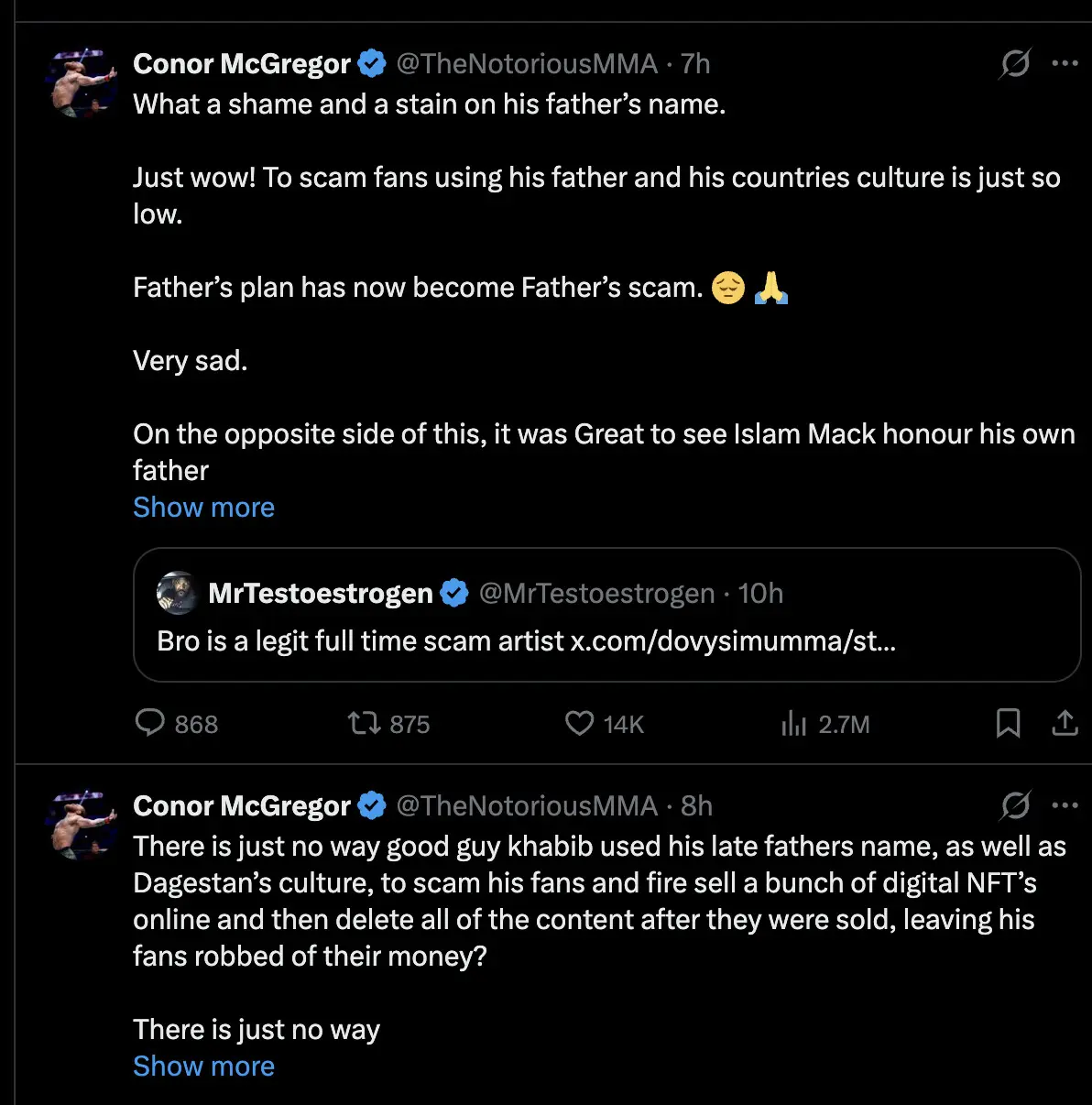Viewport: 1092px width, 1105px height.
Task: Open Grok analysis for the khabib tweet
Action: 1014,805
